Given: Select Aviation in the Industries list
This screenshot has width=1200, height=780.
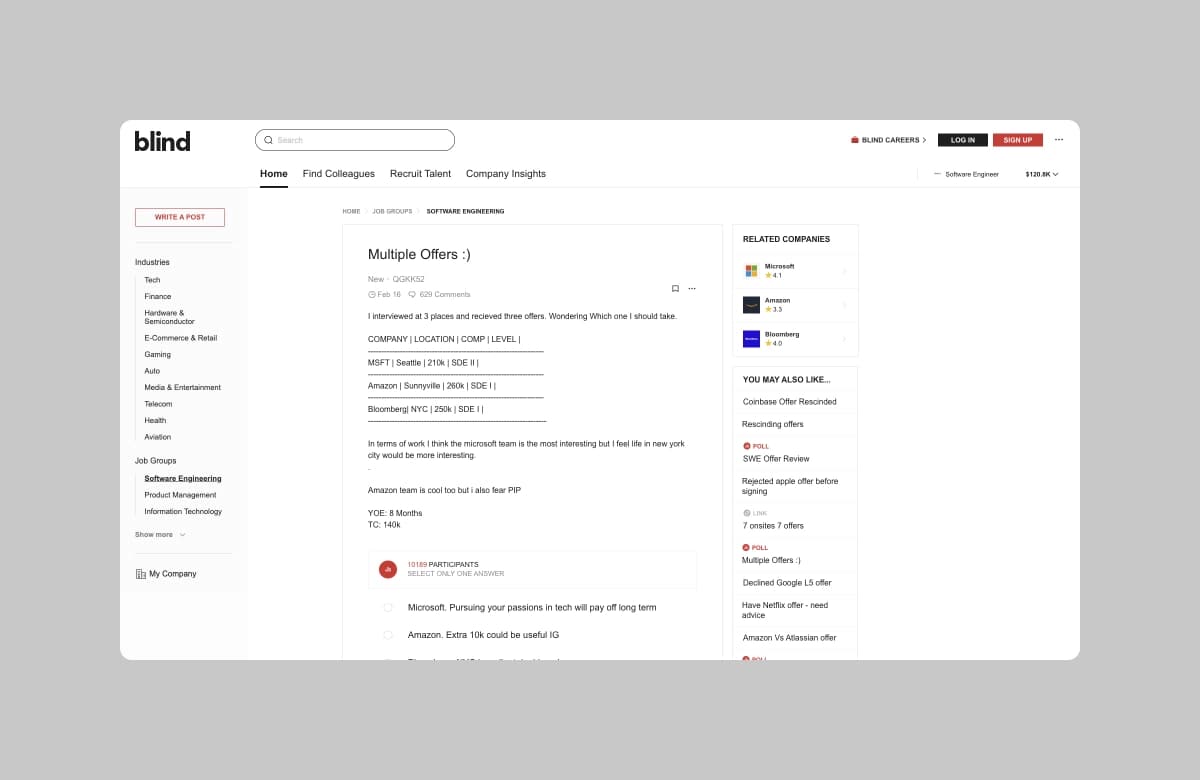Looking at the screenshot, I should pyautogui.click(x=158, y=437).
